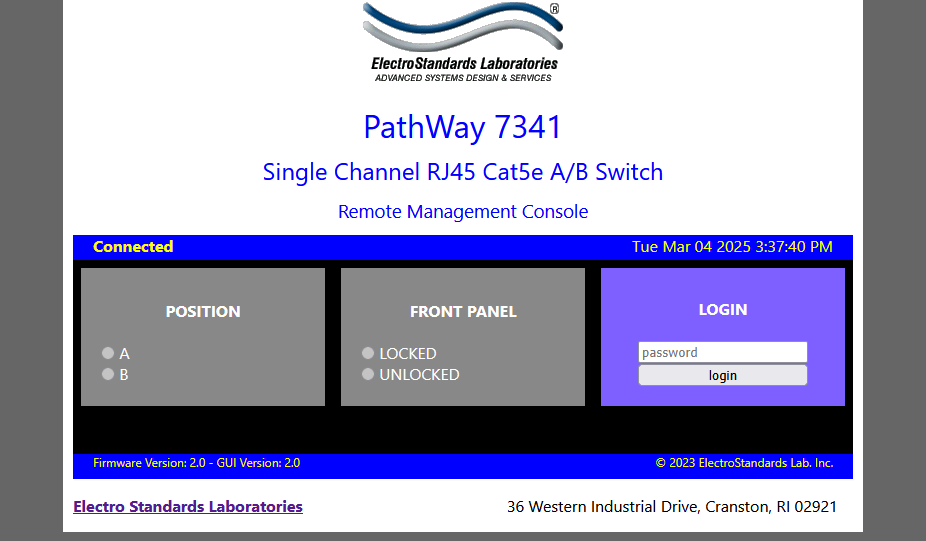This screenshot has width=926, height=541.
Task: Click the ElectroStandards Laboratories logo
Action: [x=464, y=43]
